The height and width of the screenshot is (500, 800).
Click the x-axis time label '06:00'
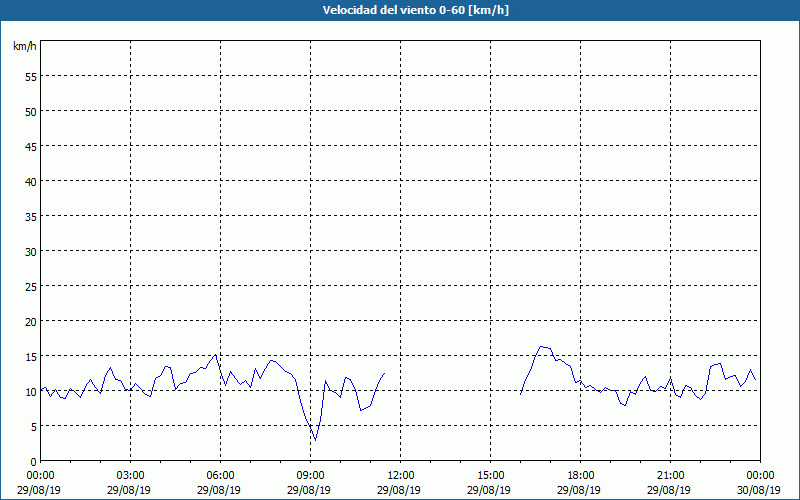click(x=220, y=476)
